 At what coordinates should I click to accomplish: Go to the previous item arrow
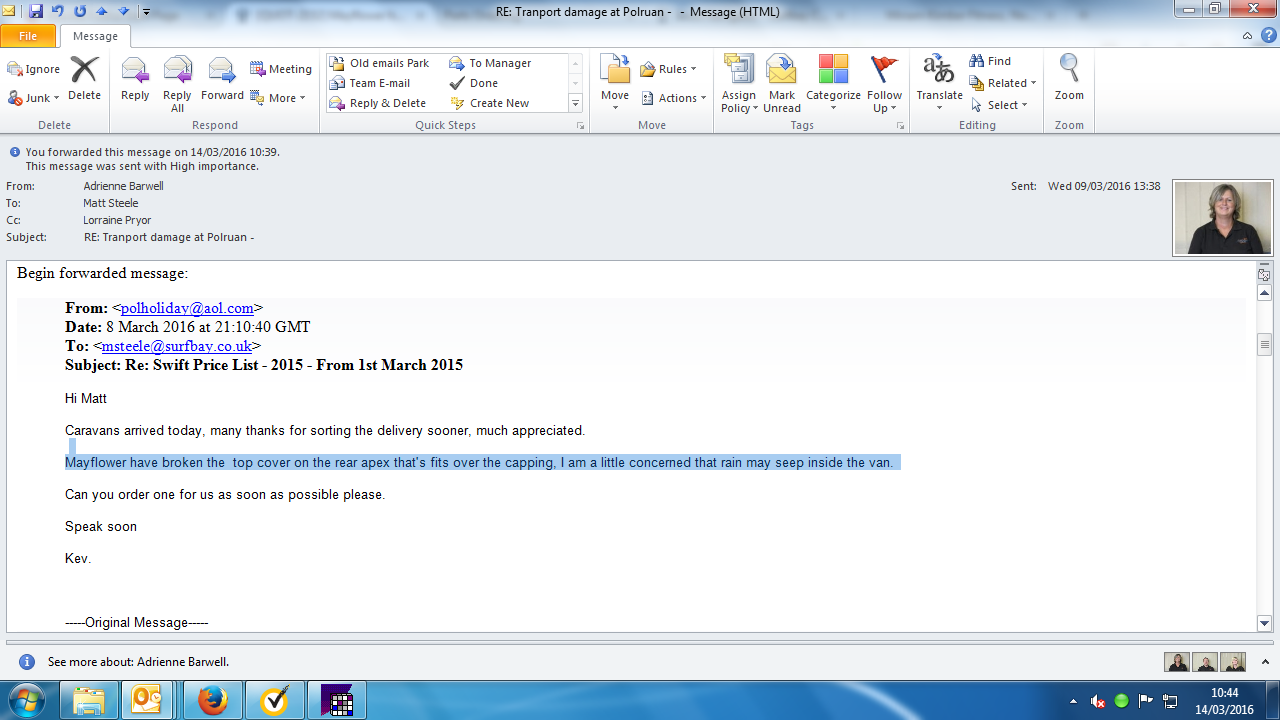(x=101, y=12)
